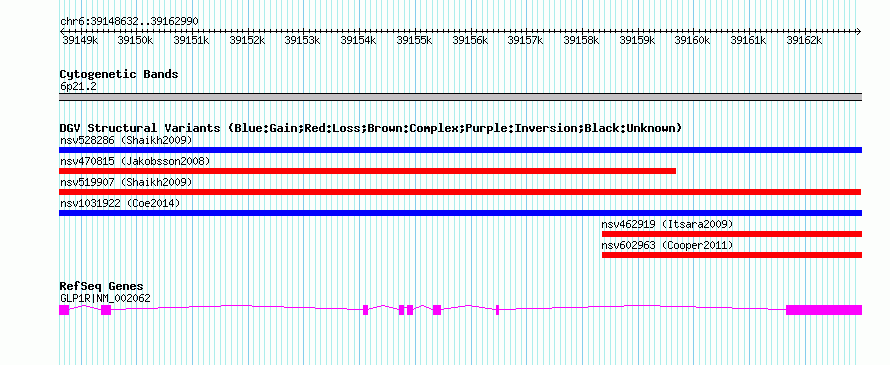Image resolution: width=890 pixels, height=365 pixels.
Task: Click the 39156k ruler label
Action: click(470, 41)
